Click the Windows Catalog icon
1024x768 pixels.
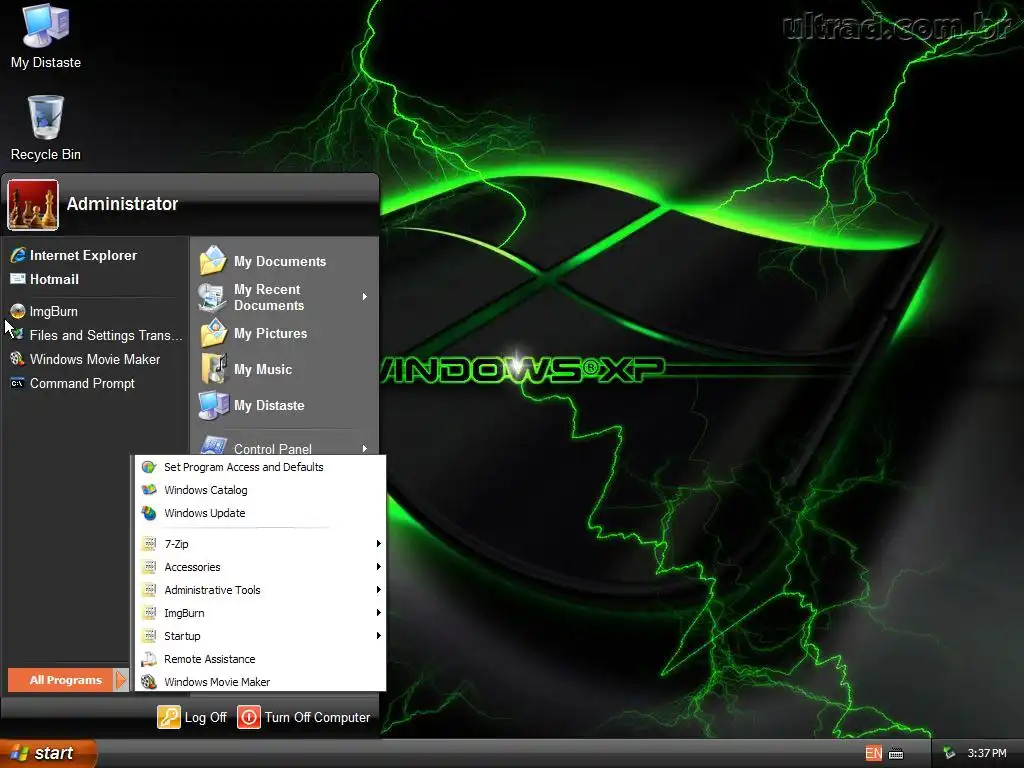pyautogui.click(x=149, y=490)
